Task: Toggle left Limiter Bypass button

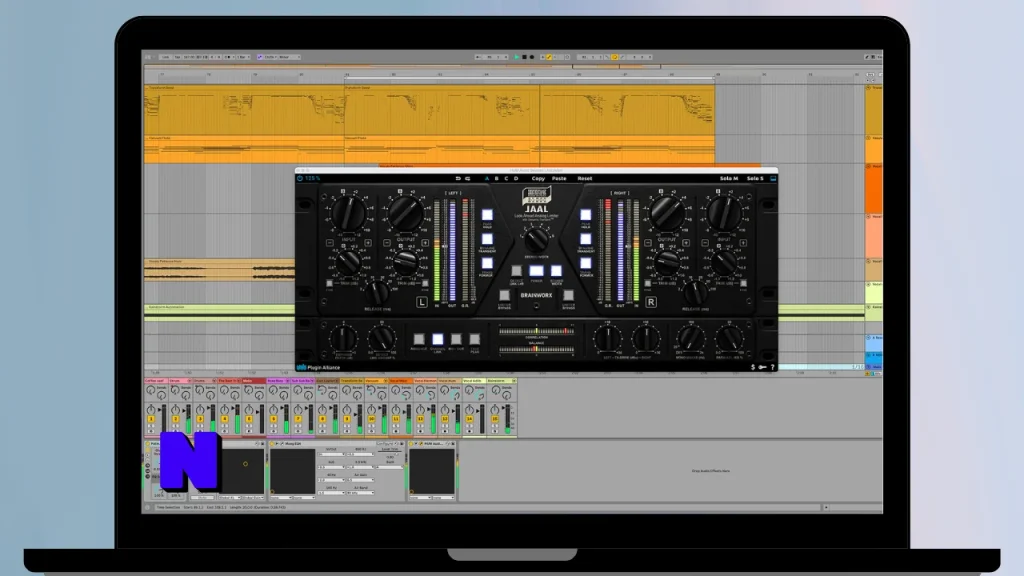Action: tap(504, 295)
